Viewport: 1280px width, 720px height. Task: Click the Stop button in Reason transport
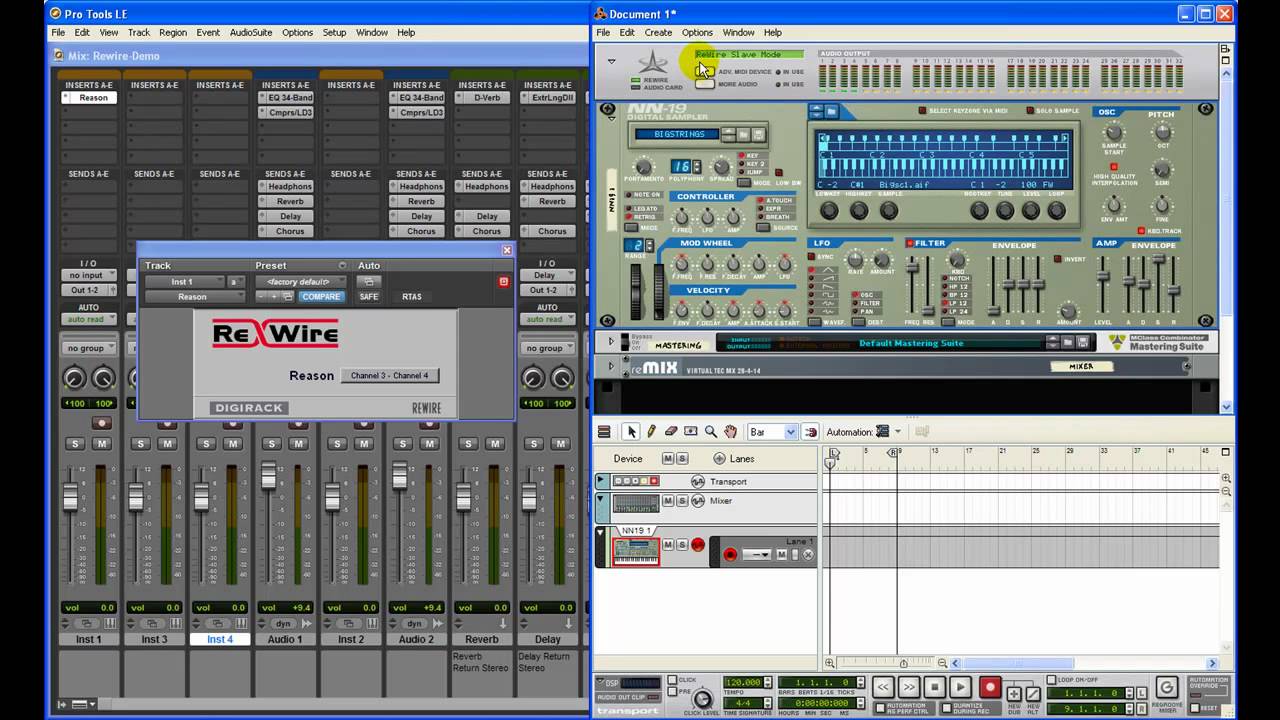[x=934, y=687]
